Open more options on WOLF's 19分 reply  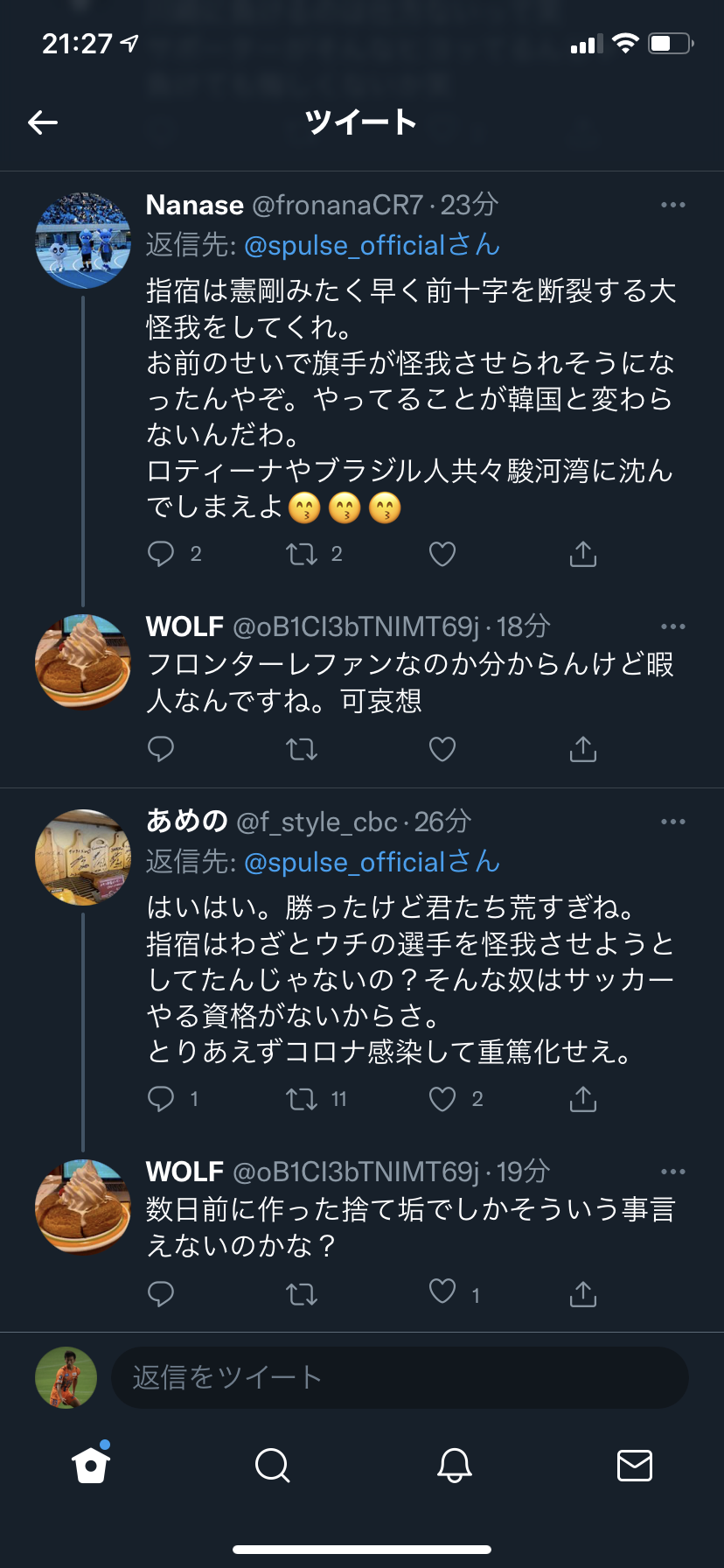click(x=672, y=1172)
